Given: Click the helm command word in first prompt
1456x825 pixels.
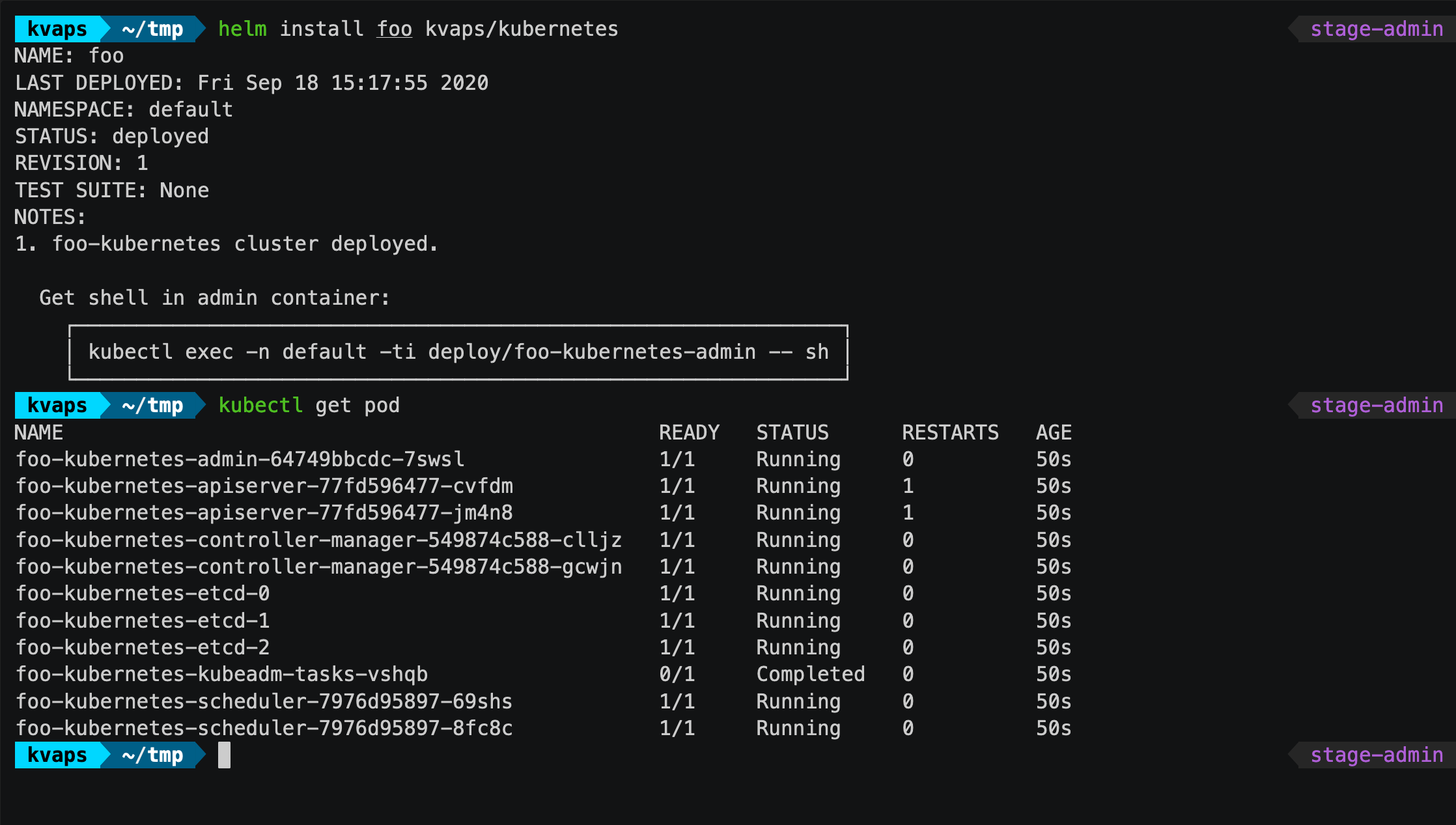Looking at the screenshot, I should [242, 29].
